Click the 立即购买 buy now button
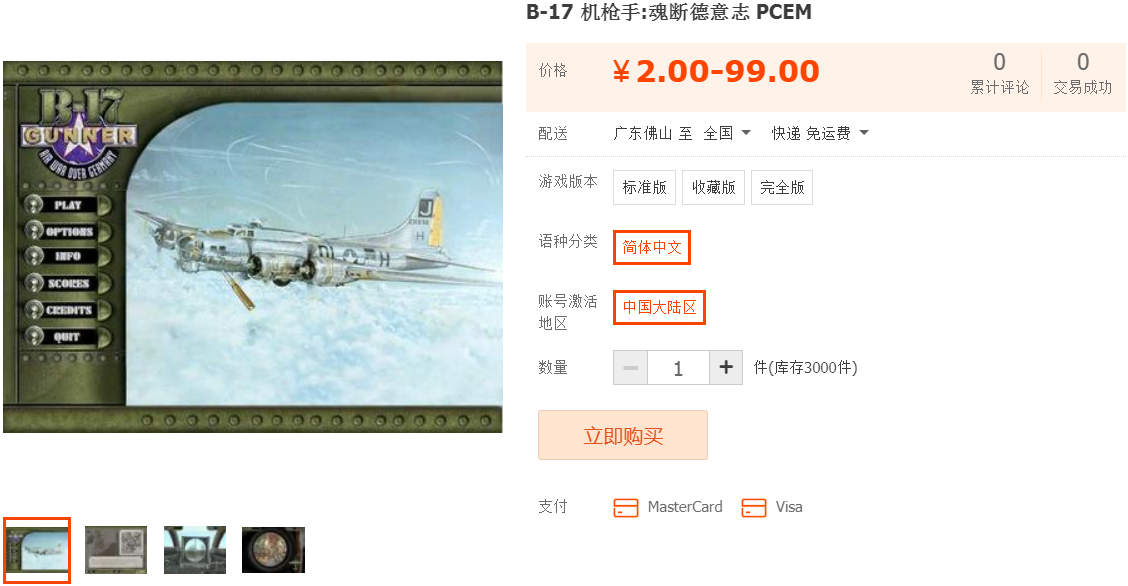Image resolution: width=1128 pixels, height=586 pixels. [623, 435]
